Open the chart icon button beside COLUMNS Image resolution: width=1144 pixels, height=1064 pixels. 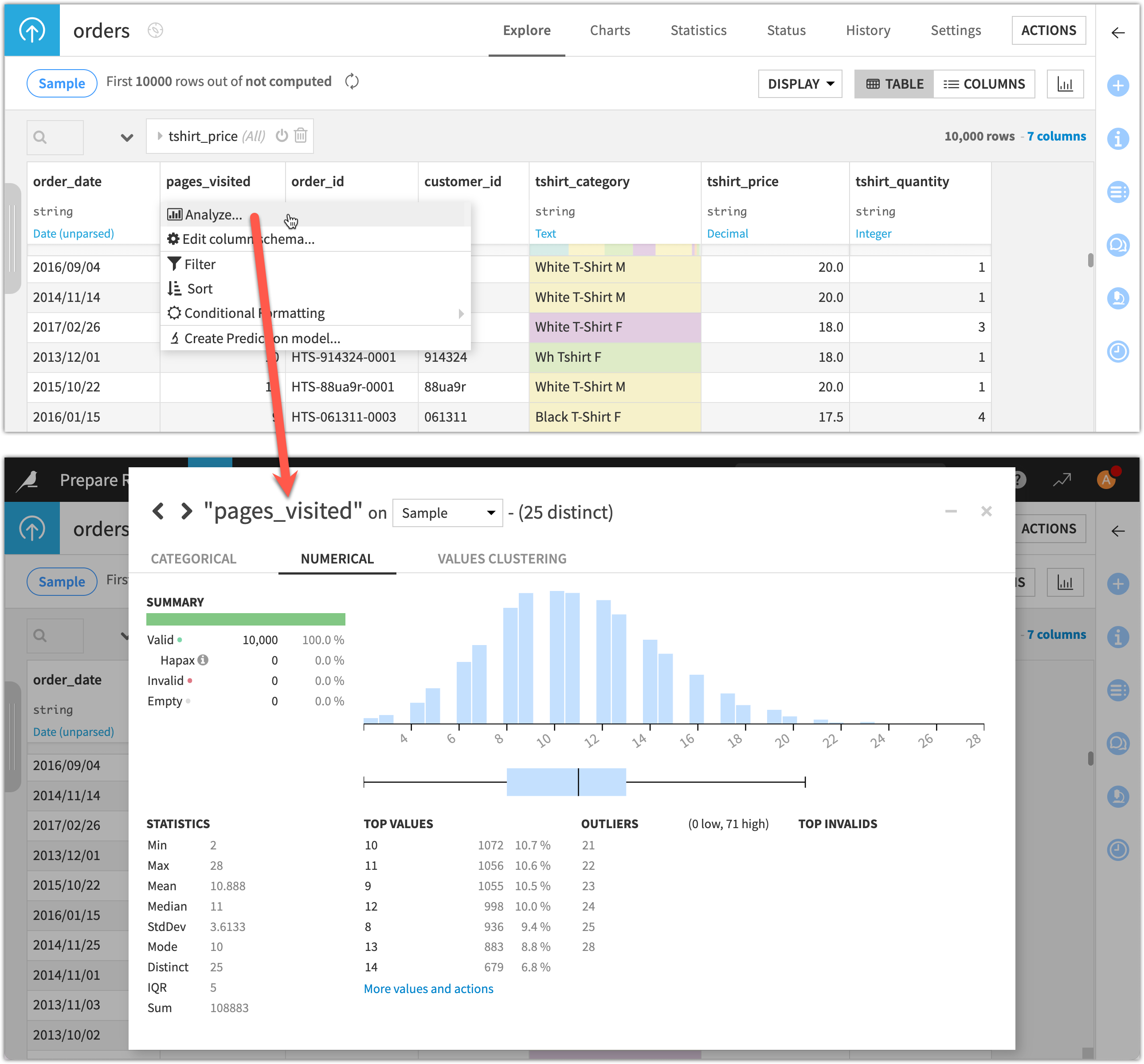1065,84
